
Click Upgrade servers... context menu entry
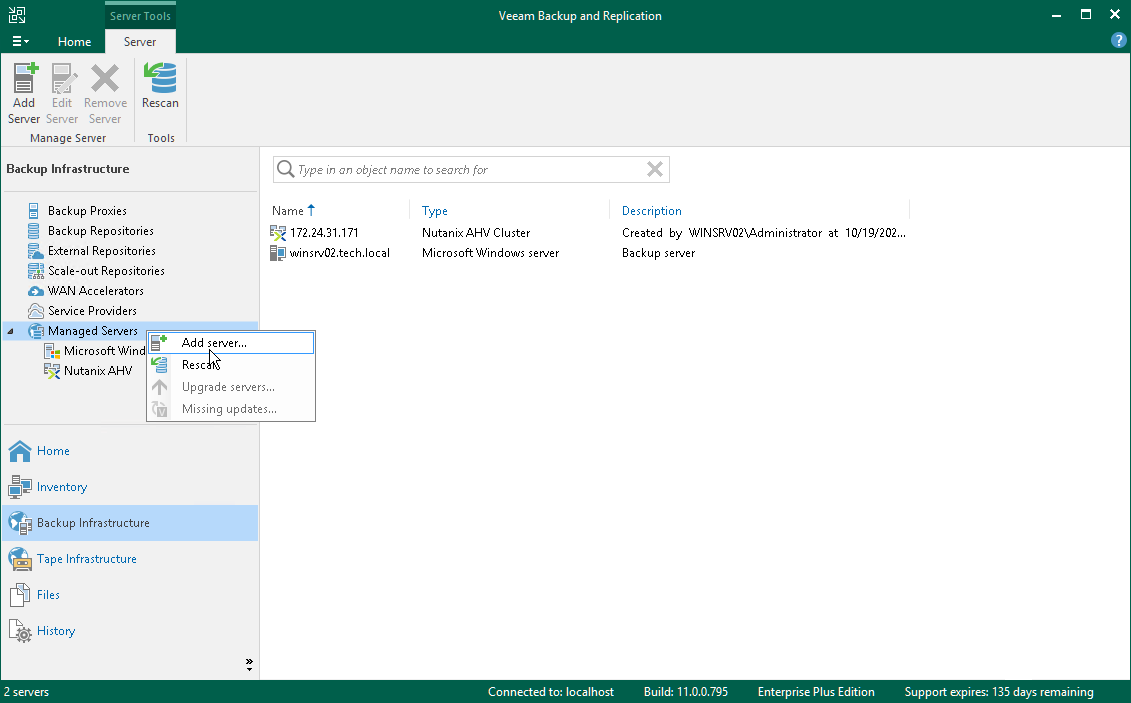point(231,387)
